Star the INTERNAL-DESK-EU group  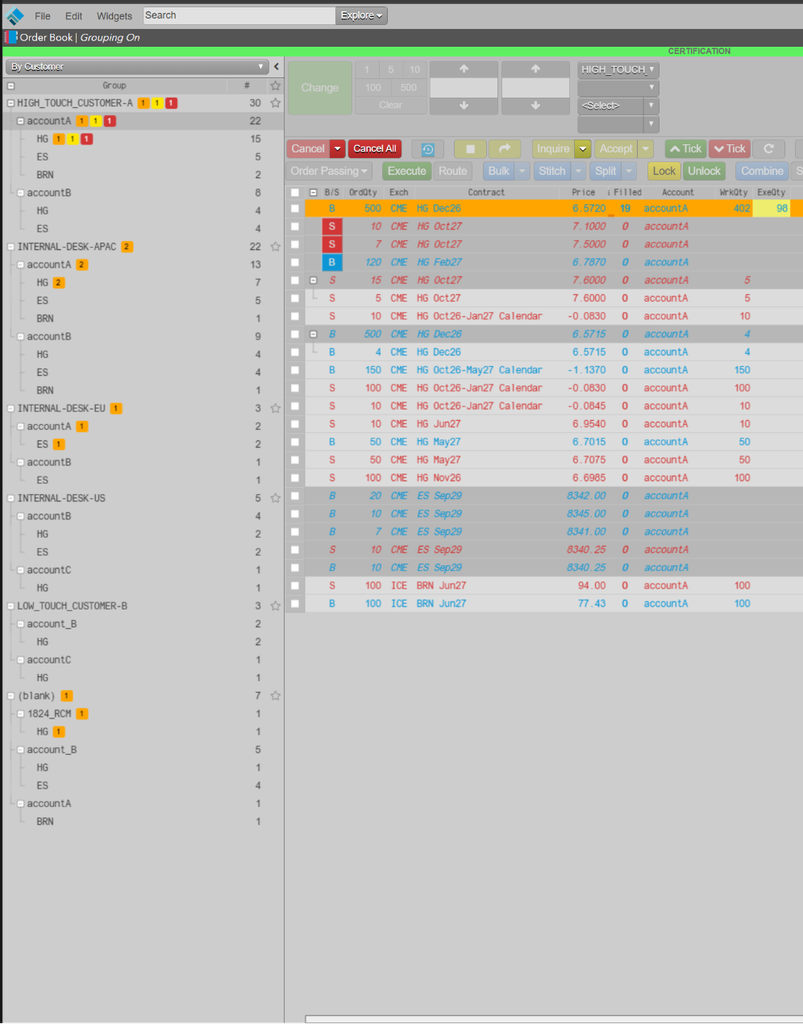pyautogui.click(x=276, y=408)
